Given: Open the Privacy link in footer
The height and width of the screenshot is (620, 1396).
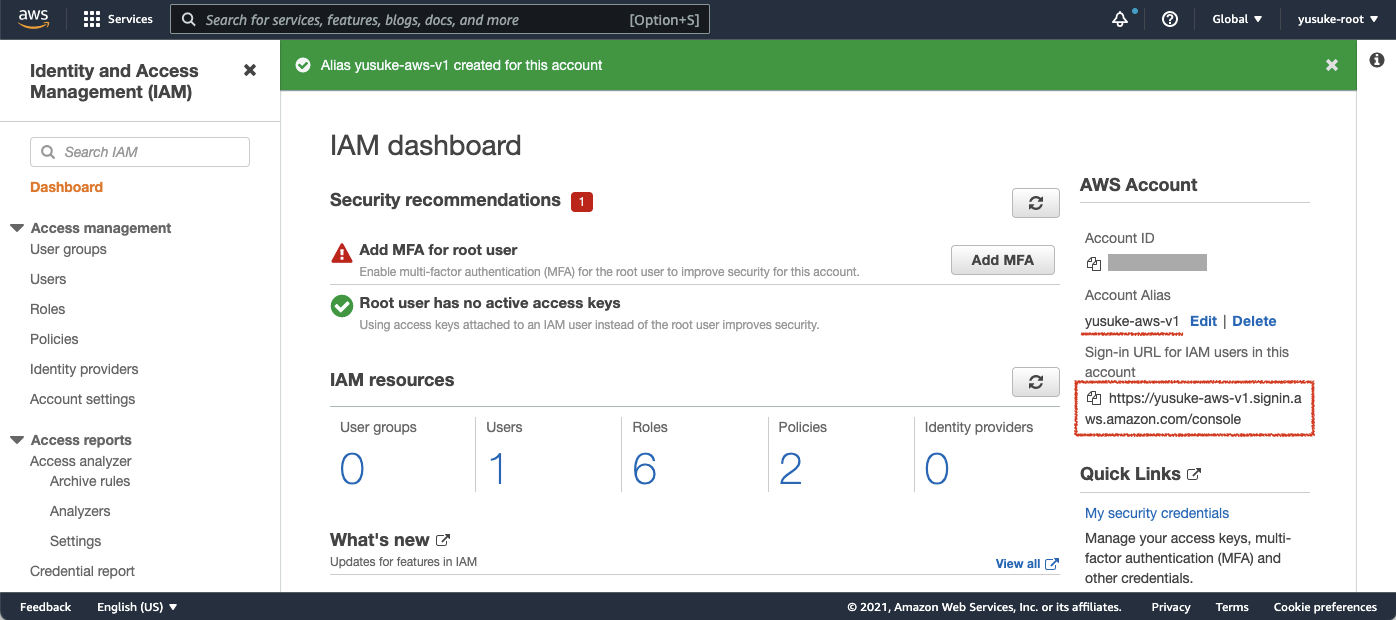Looking at the screenshot, I should (1171, 607).
